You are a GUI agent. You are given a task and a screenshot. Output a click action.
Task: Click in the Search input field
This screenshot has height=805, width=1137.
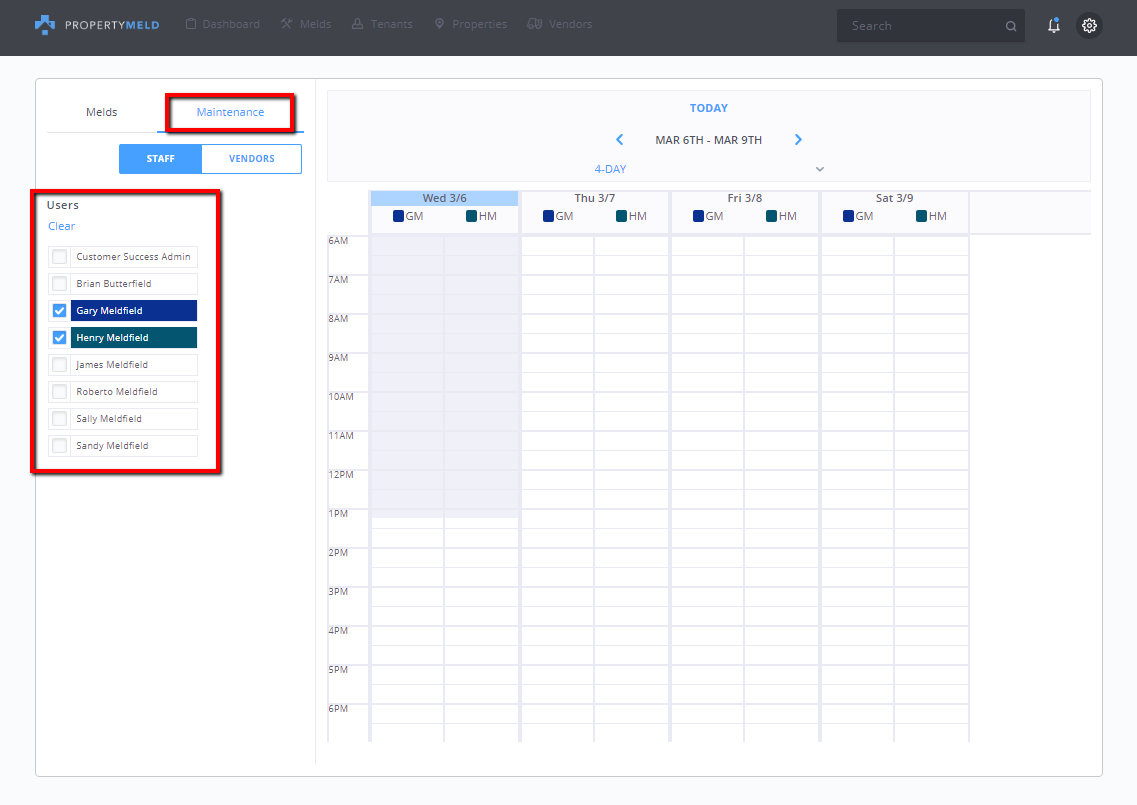point(920,26)
